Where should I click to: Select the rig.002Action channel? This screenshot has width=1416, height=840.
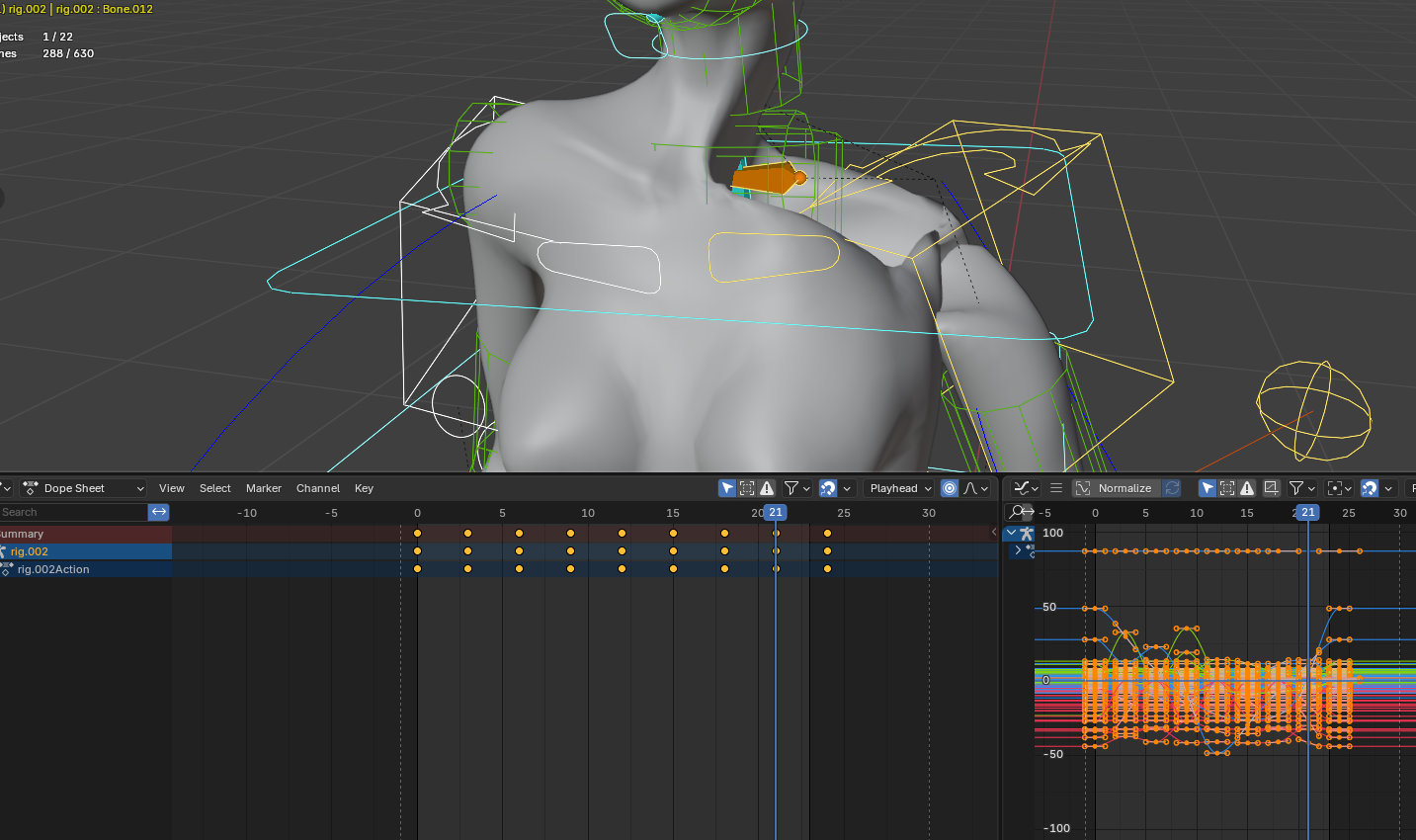tap(53, 569)
